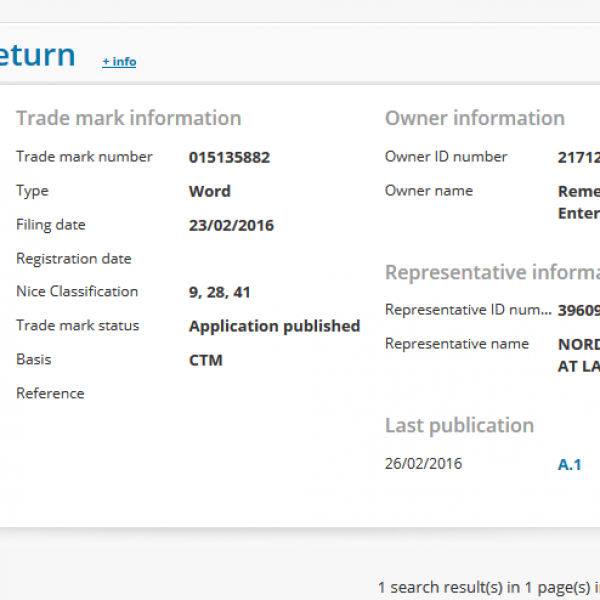Click the Basis value CTM
This screenshot has width=600, height=600.
(205, 359)
